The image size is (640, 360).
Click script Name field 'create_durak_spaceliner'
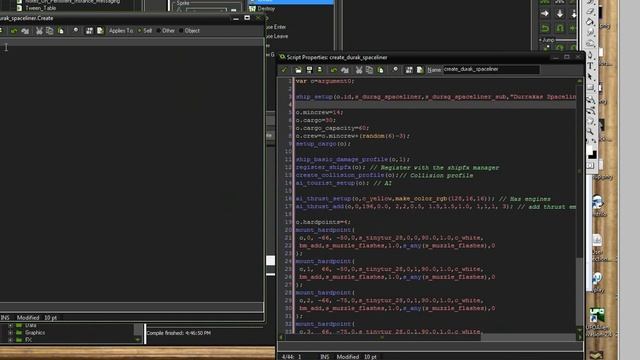click(491, 69)
